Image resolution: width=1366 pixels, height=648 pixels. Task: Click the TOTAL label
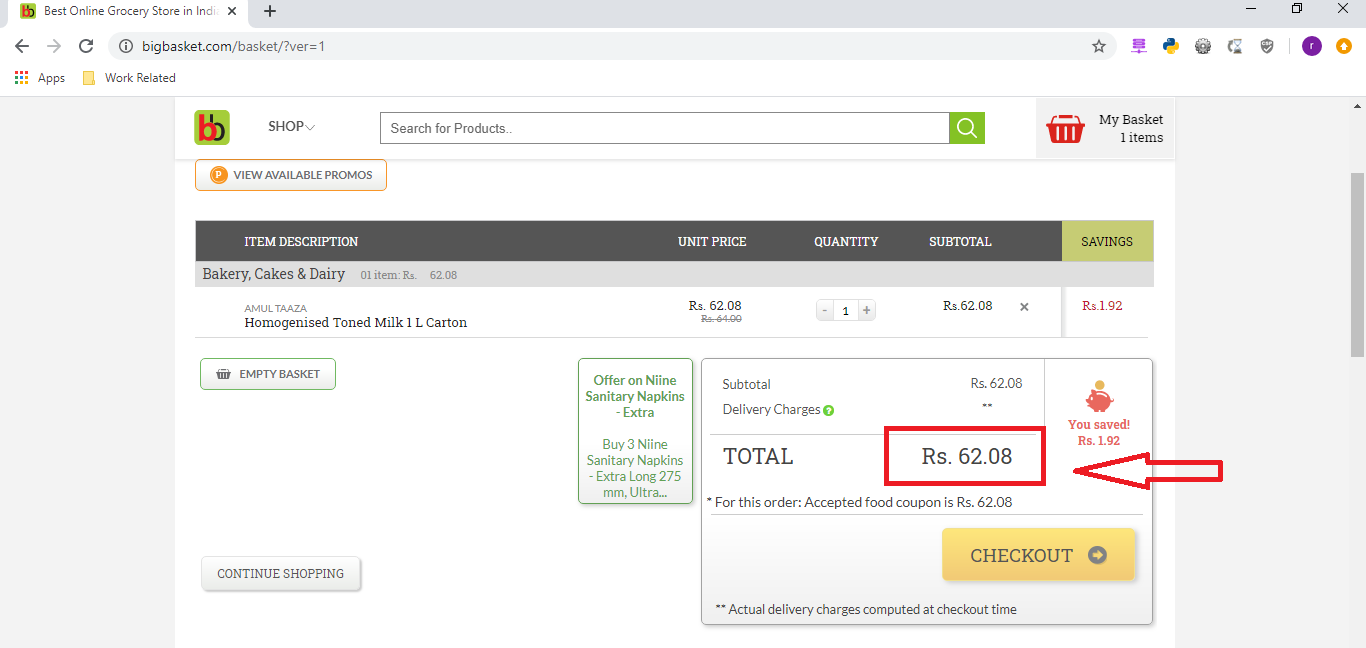point(758,457)
